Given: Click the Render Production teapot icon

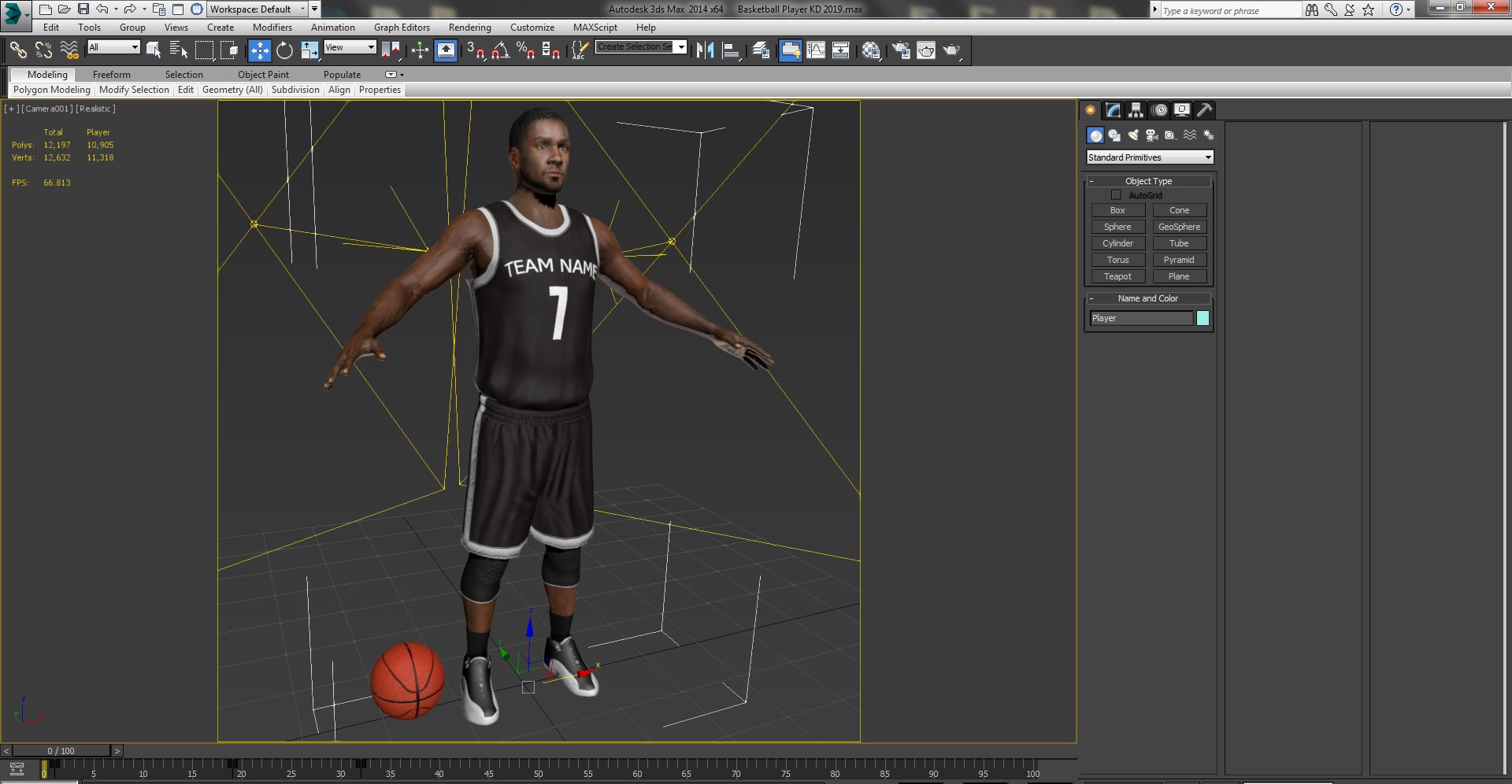Looking at the screenshot, I should (x=951, y=50).
